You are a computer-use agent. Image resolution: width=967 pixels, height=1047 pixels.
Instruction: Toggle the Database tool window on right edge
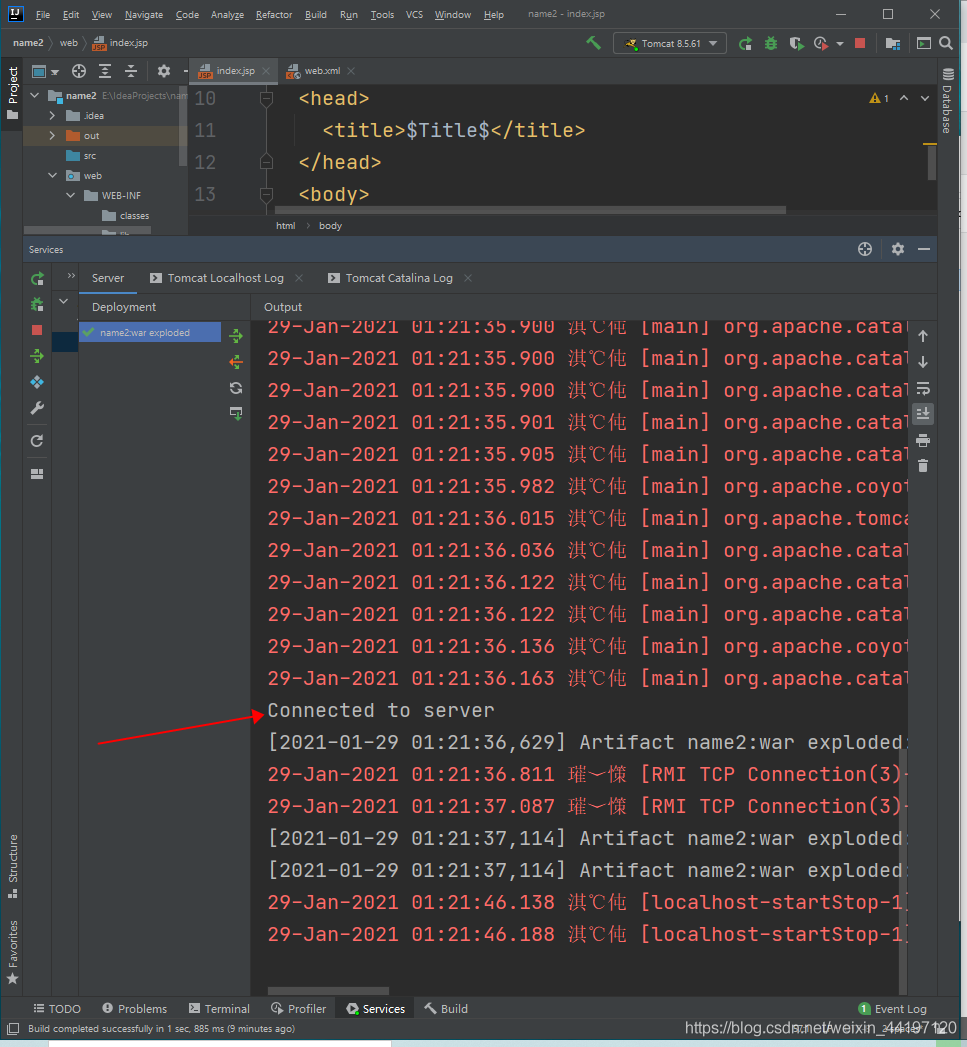pos(946,102)
